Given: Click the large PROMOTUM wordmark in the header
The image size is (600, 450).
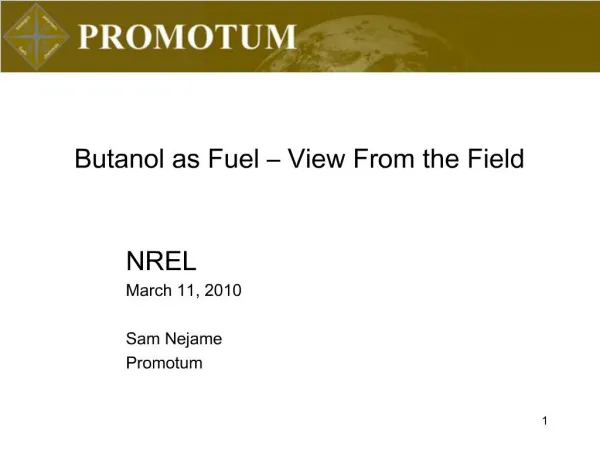Looking at the screenshot, I should click(188, 37).
